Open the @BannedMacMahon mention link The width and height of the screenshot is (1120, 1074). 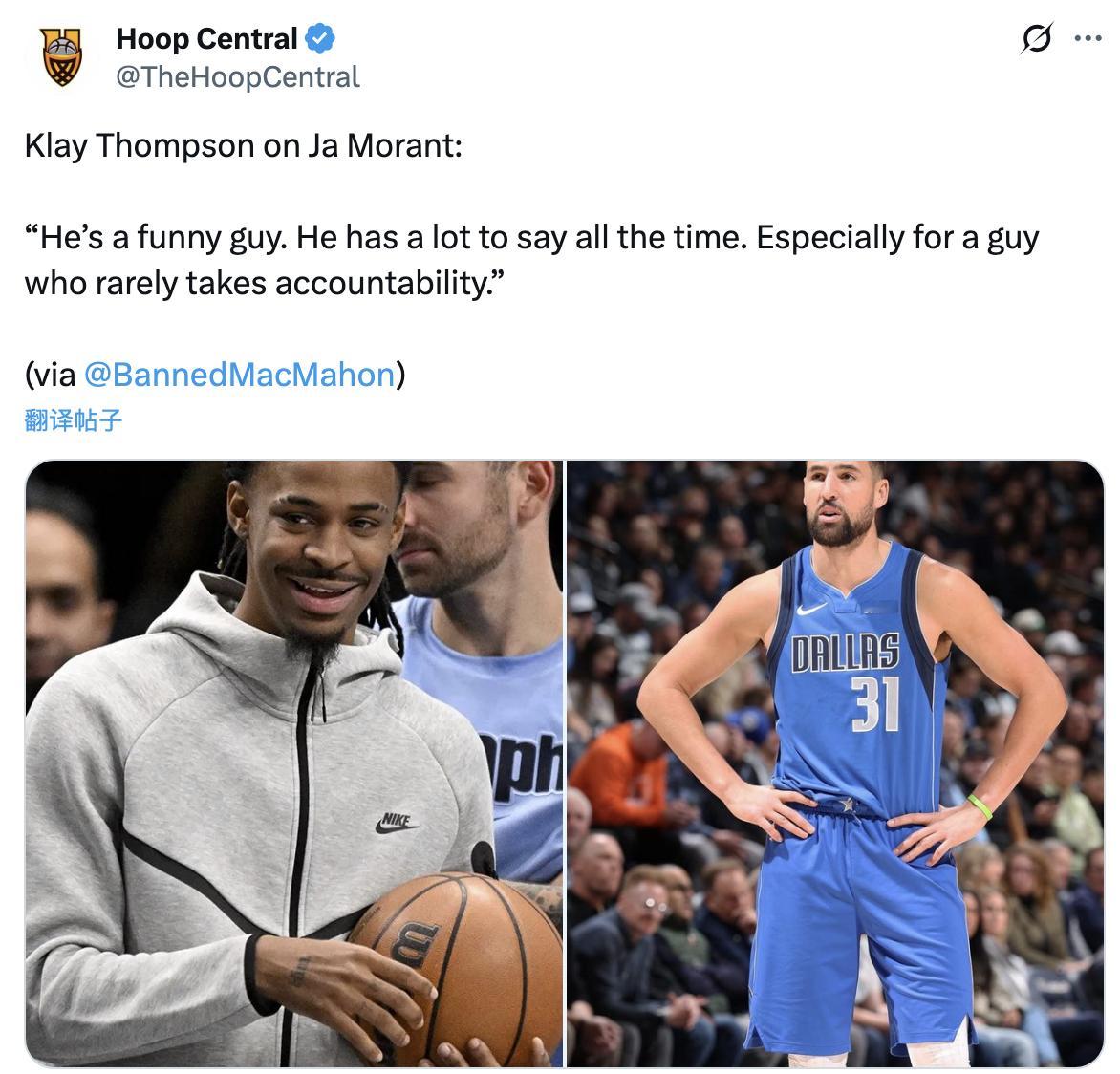point(239,375)
